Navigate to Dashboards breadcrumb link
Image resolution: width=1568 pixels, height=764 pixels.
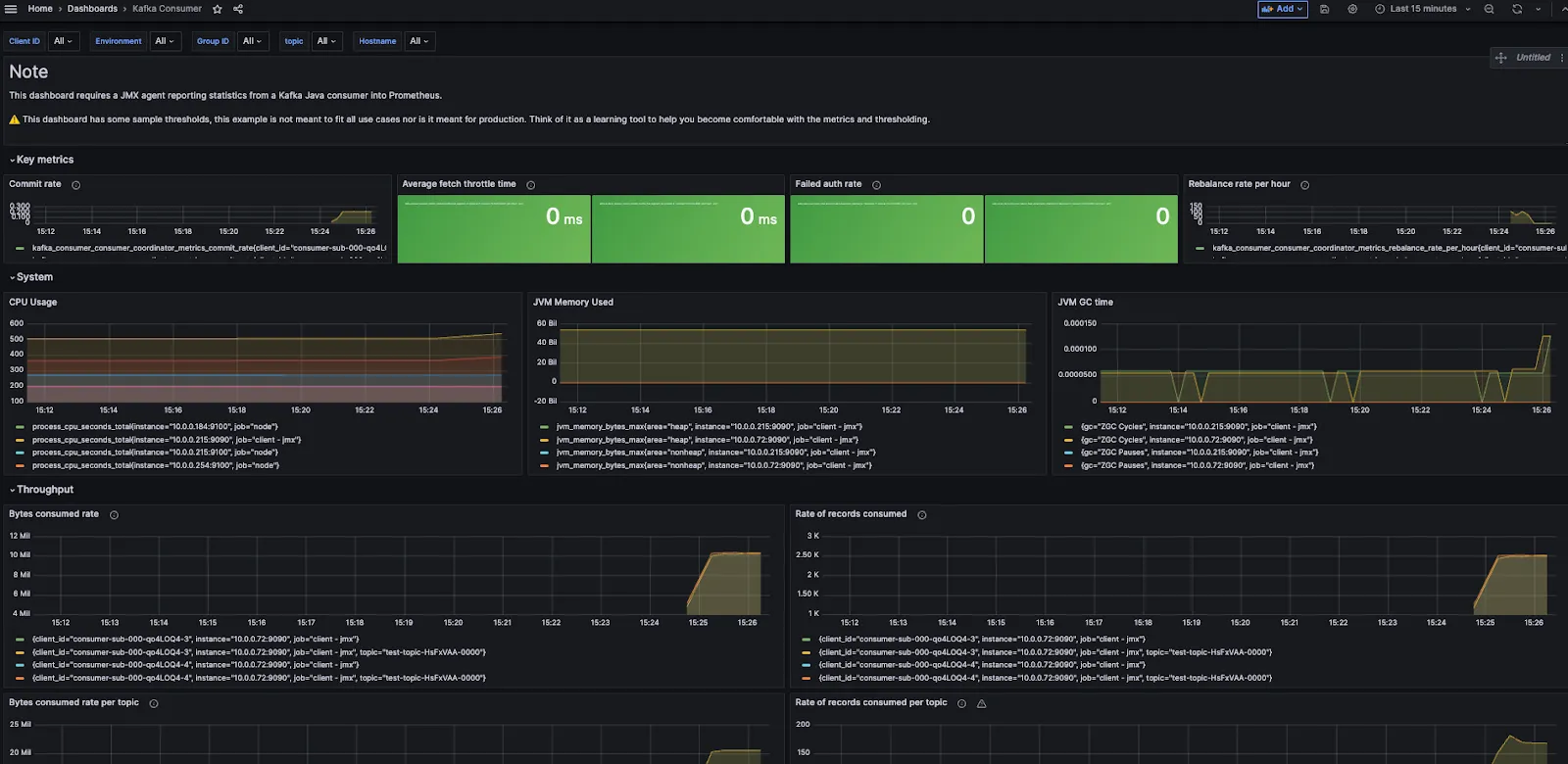(x=92, y=9)
